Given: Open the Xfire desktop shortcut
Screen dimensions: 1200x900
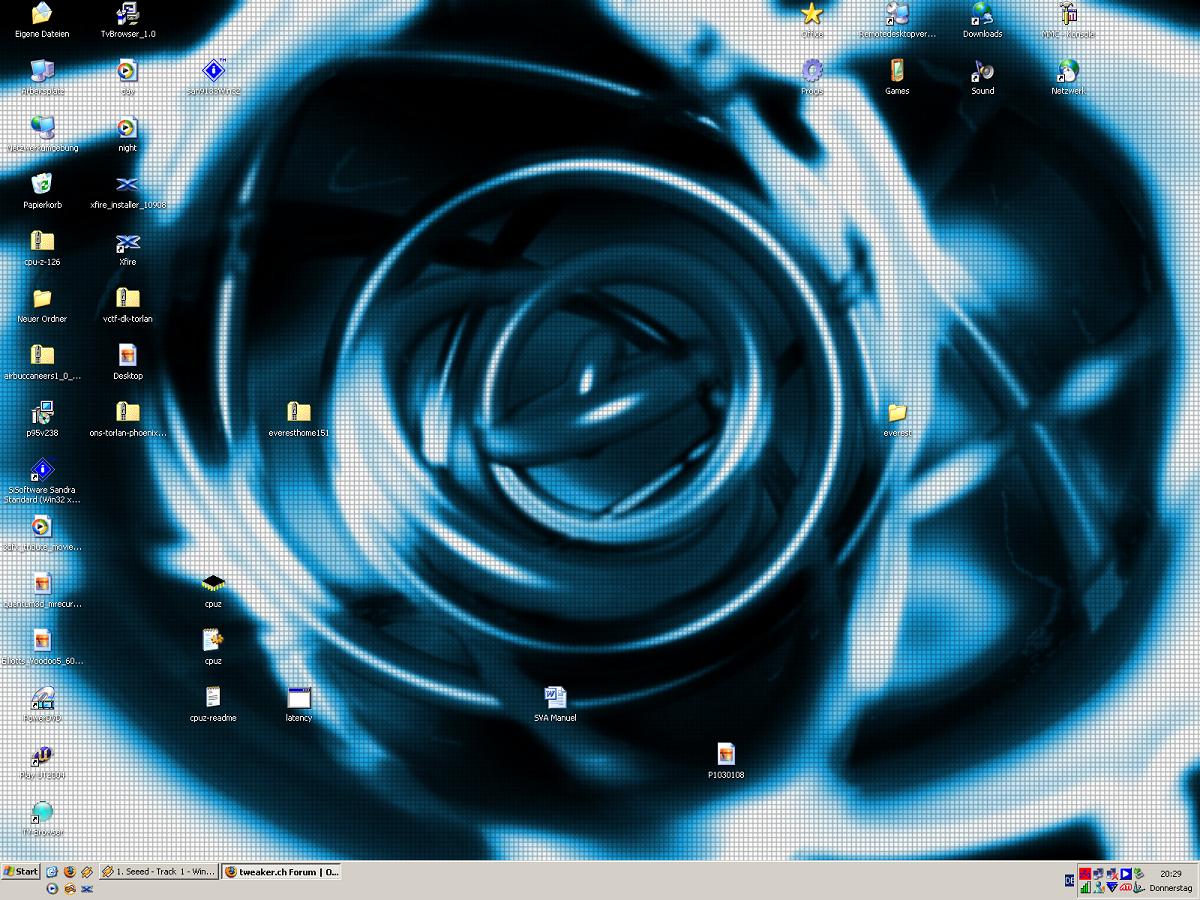Looking at the screenshot, I should point(127,243).
